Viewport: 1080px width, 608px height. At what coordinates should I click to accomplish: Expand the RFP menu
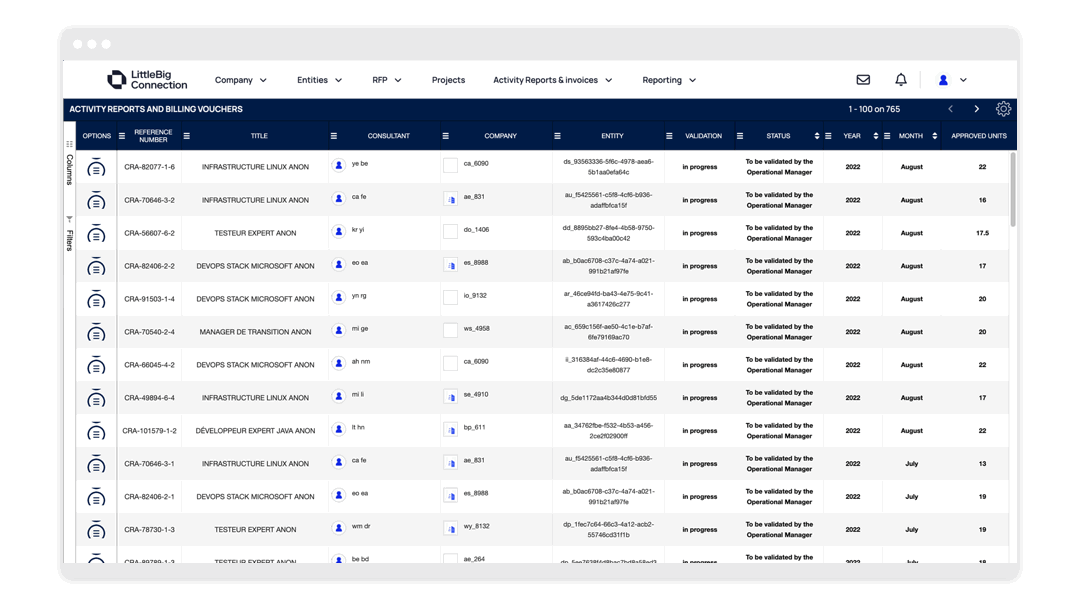click(x=386, y=80)
